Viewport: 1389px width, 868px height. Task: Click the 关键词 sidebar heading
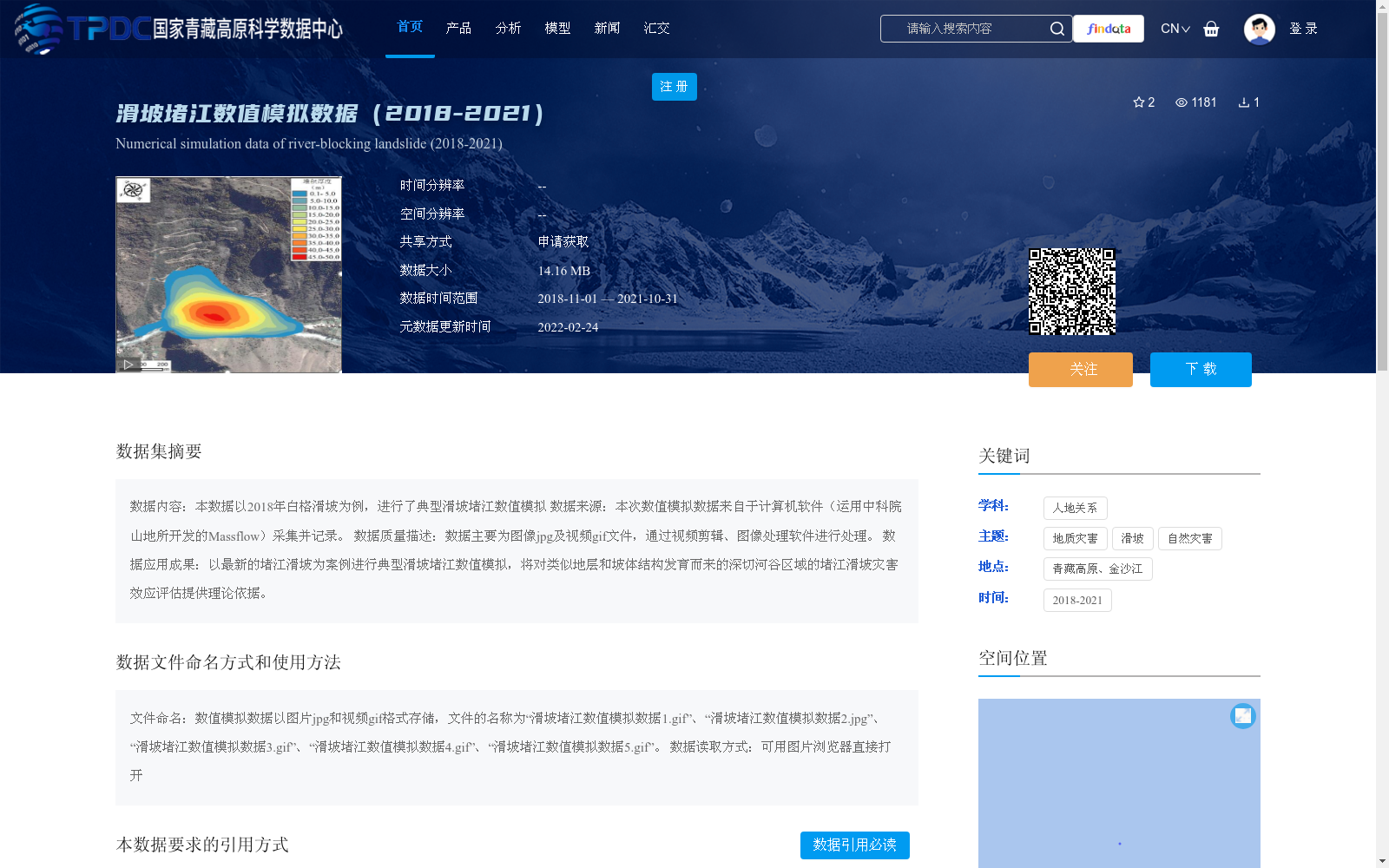point(1004,456)
